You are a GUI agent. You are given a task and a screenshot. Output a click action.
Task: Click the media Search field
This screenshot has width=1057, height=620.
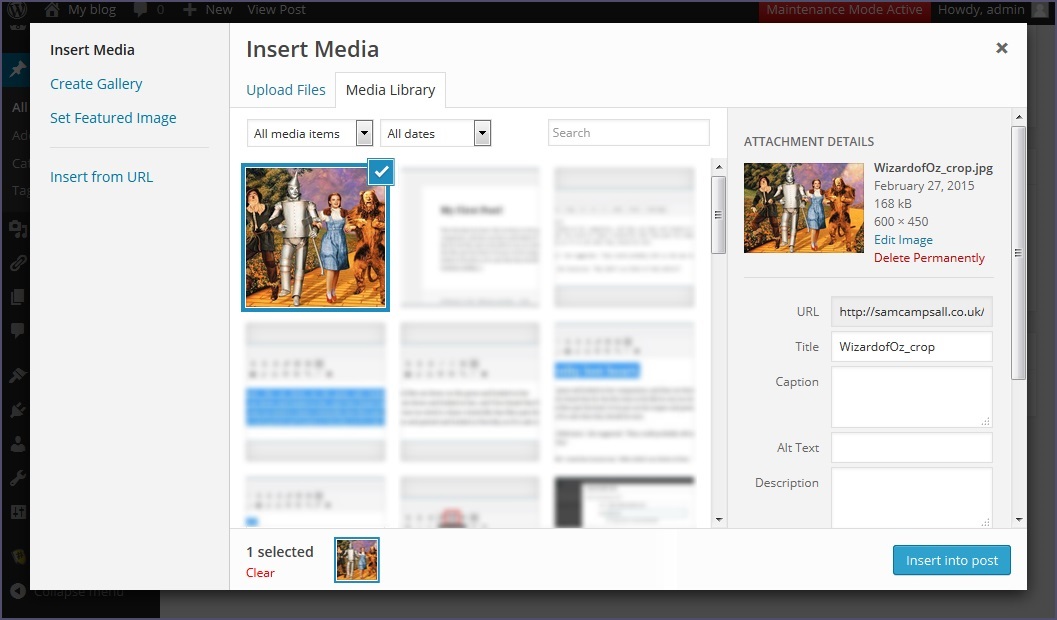point(628,133)
